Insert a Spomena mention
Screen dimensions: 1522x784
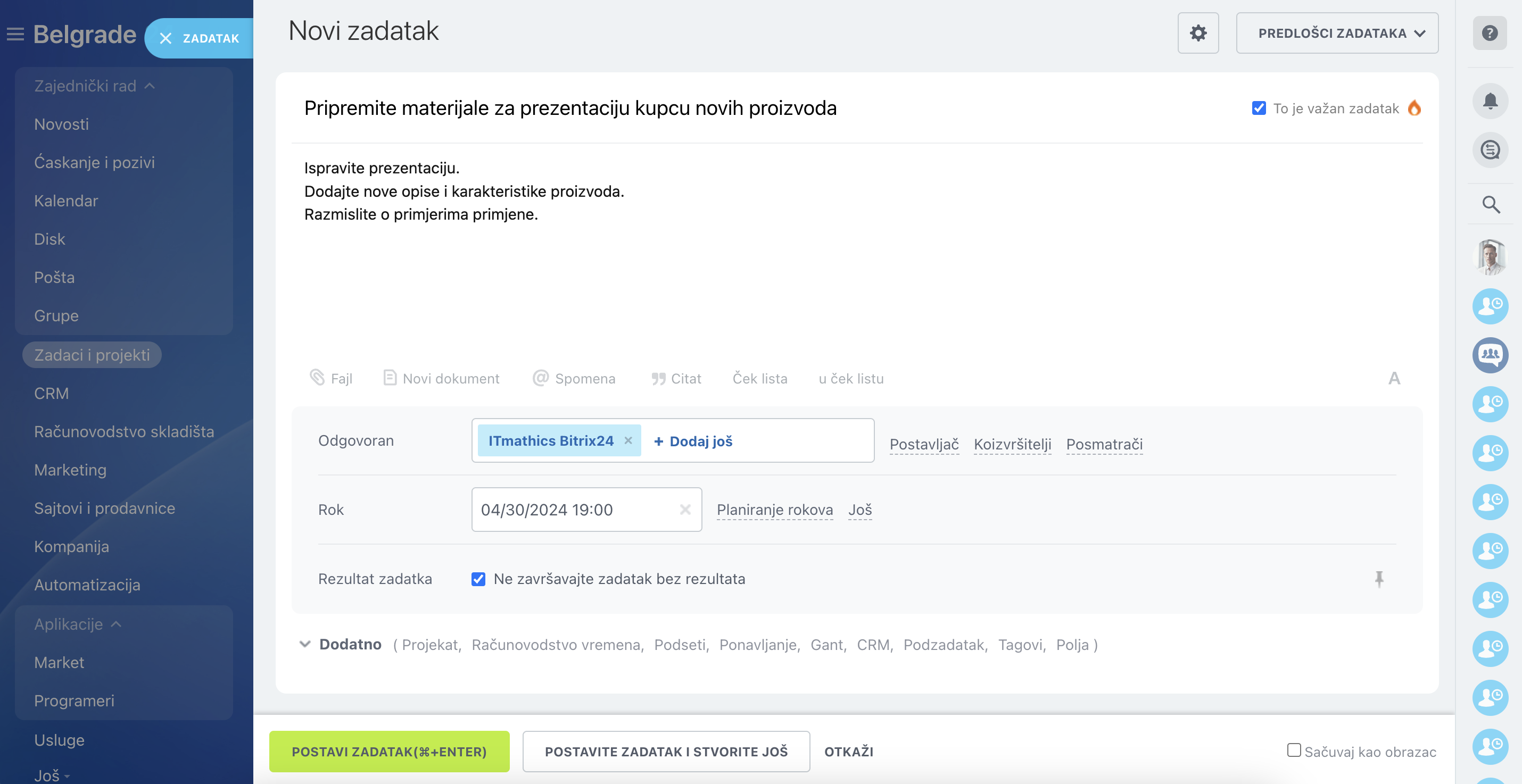[x=574, y=378]
